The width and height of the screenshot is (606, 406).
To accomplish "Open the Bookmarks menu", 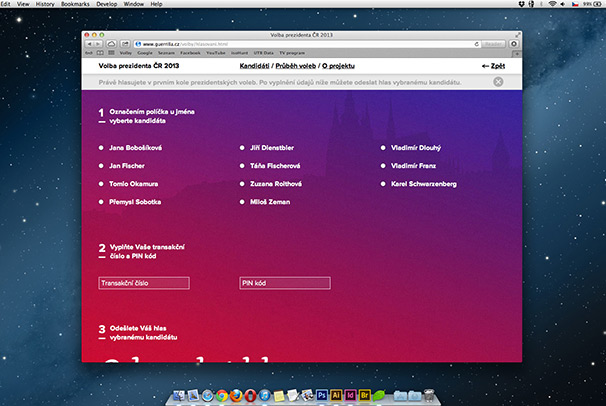I will pyautogui.click(x=74, y=5).
